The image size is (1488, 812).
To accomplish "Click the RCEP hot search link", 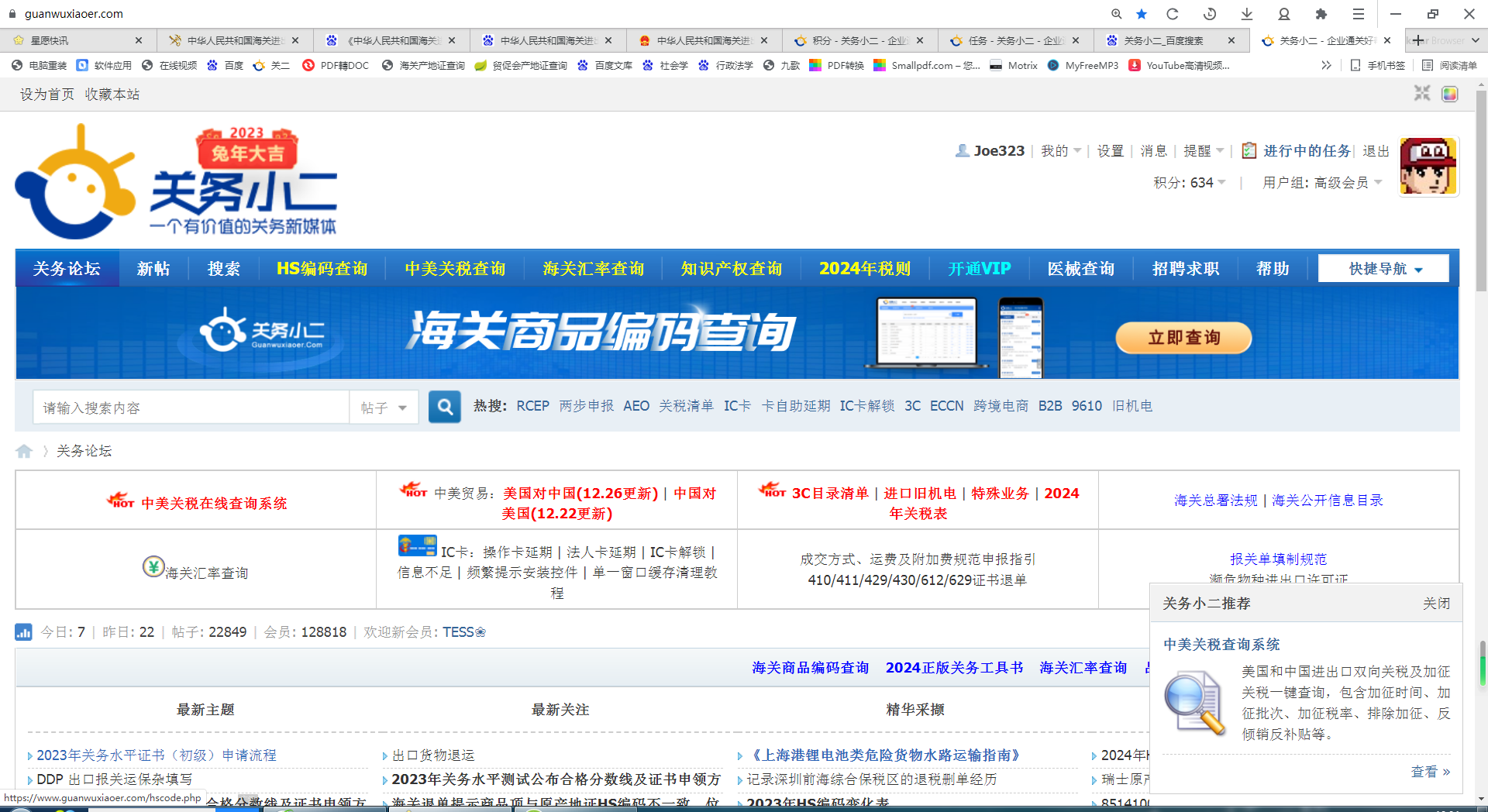I will click(x=532, y=406).
